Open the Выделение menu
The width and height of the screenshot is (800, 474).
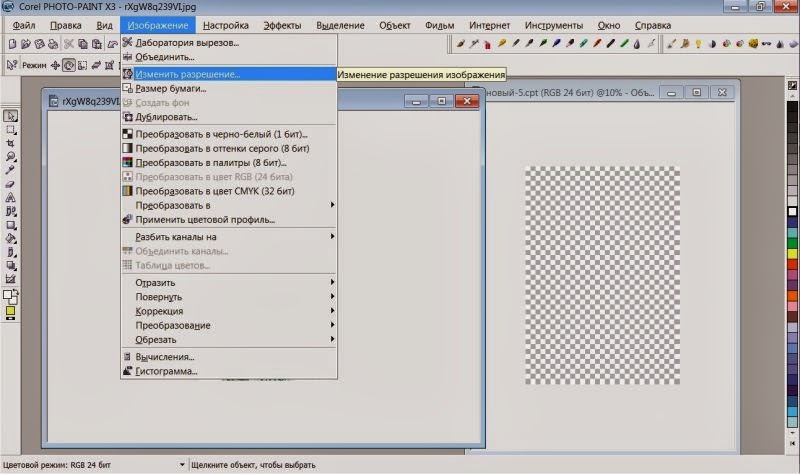pos(340,26)
